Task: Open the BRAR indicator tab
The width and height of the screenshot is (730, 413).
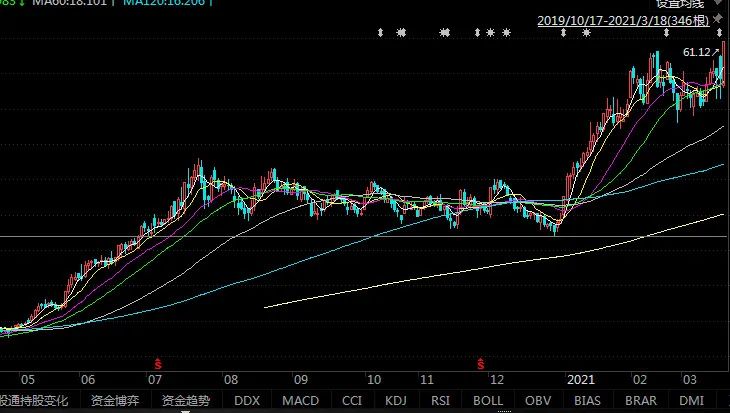Action: pos(640,401)
